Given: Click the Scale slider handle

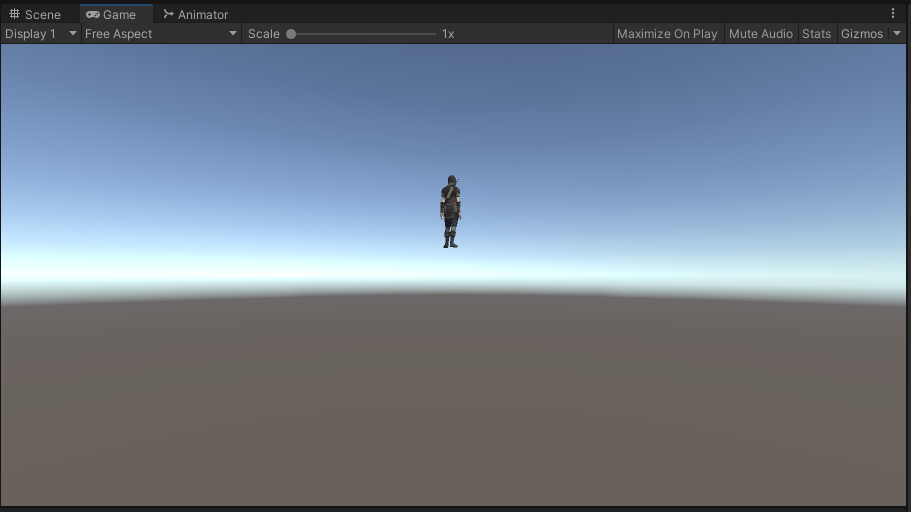Looking at the screenshot, I should [x=291, y=34].
